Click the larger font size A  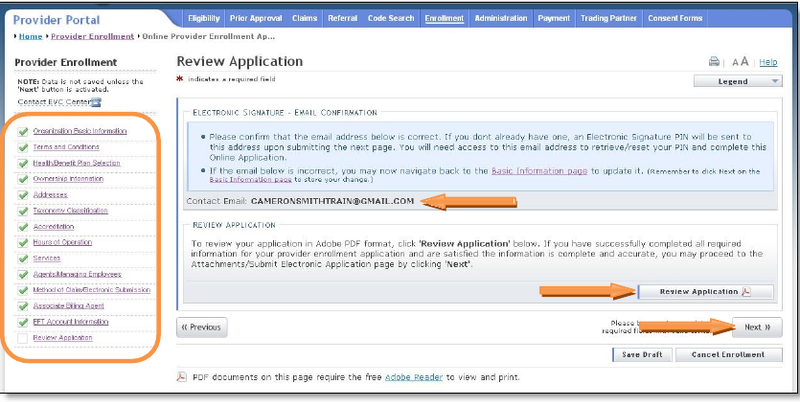pyautogui.click(x=744, y=62)
